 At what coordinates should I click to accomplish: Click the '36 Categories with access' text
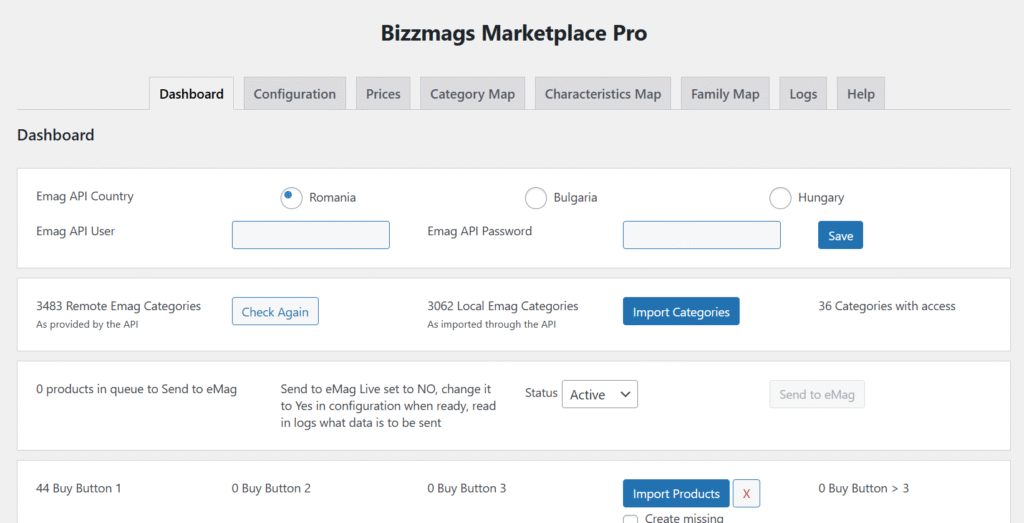(887, 306)
